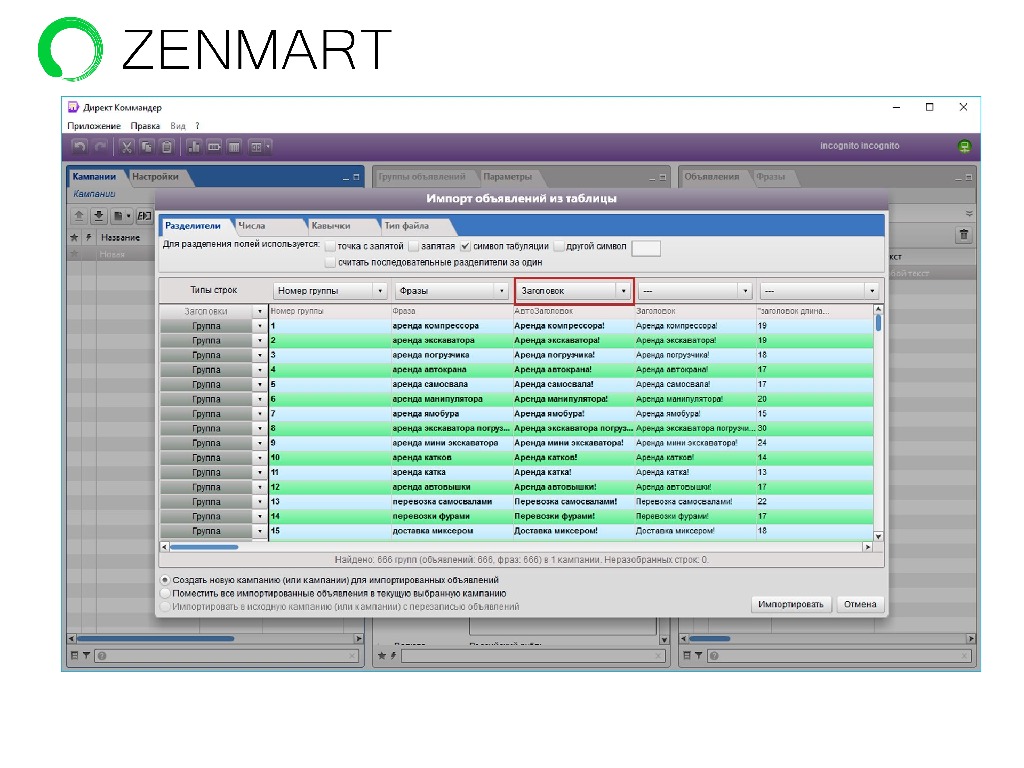
Task: Enable the 'точка с запятой' separator checkbox
Action: 330,246
